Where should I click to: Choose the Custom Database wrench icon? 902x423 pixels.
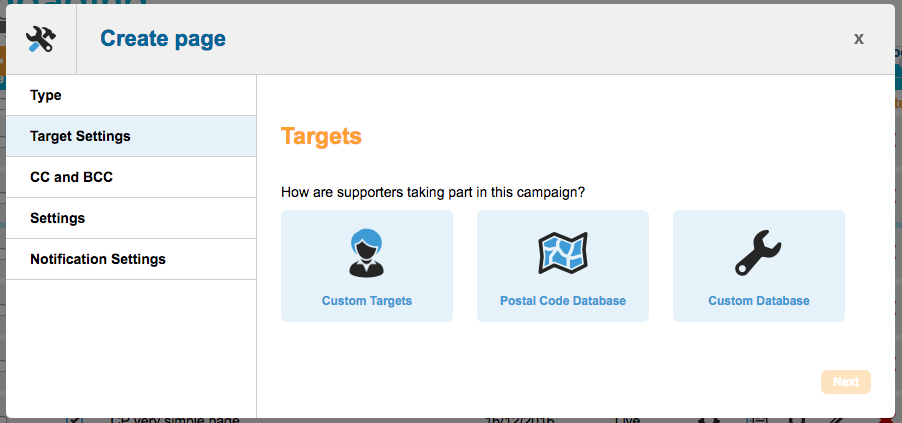point(758,252)
